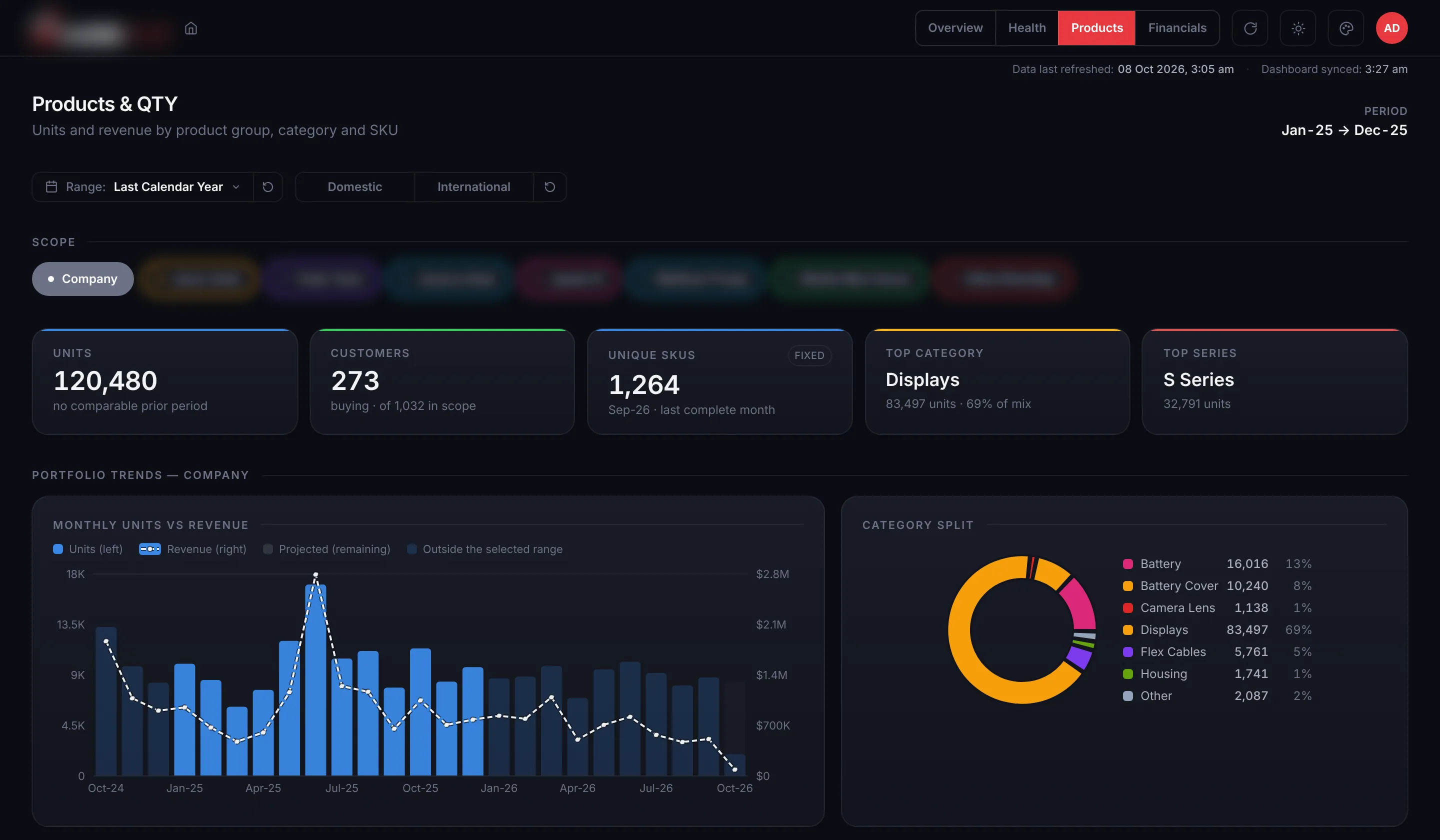Open the home icon in header
The image size is (1440, 840).
coord(191,28)
